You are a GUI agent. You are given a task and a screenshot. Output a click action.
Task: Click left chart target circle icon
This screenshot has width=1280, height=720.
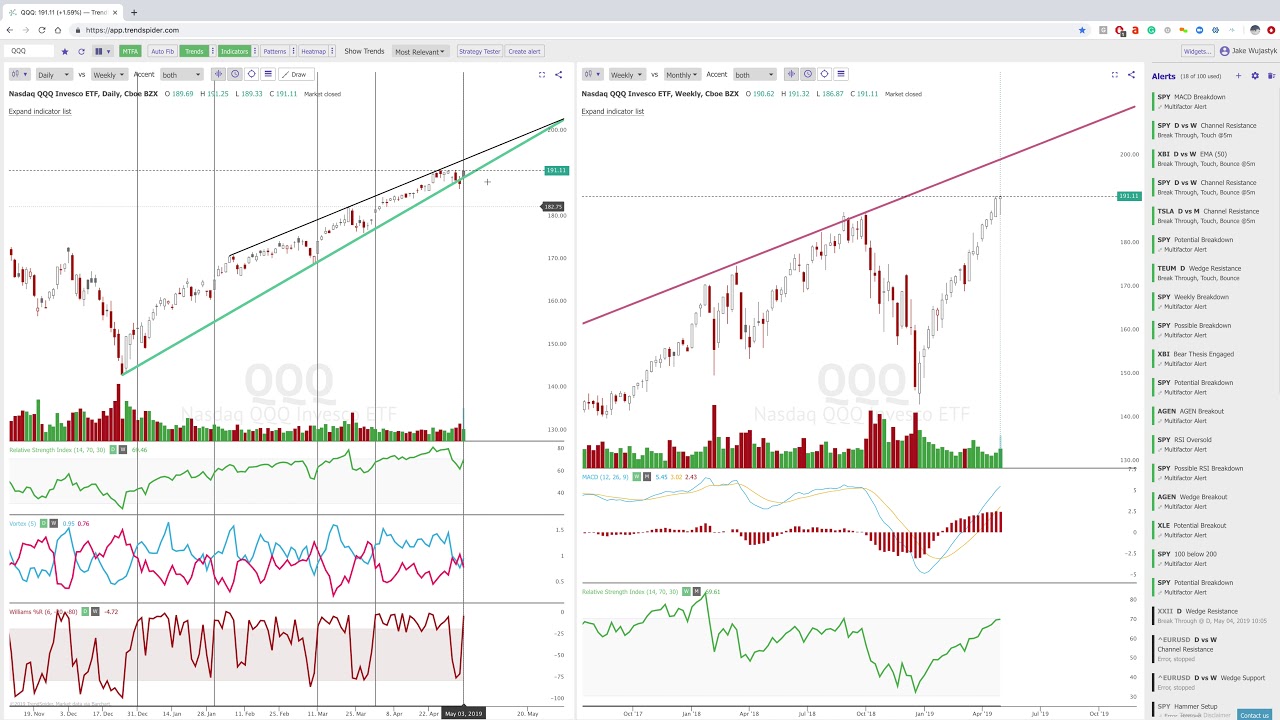[251, 74]
